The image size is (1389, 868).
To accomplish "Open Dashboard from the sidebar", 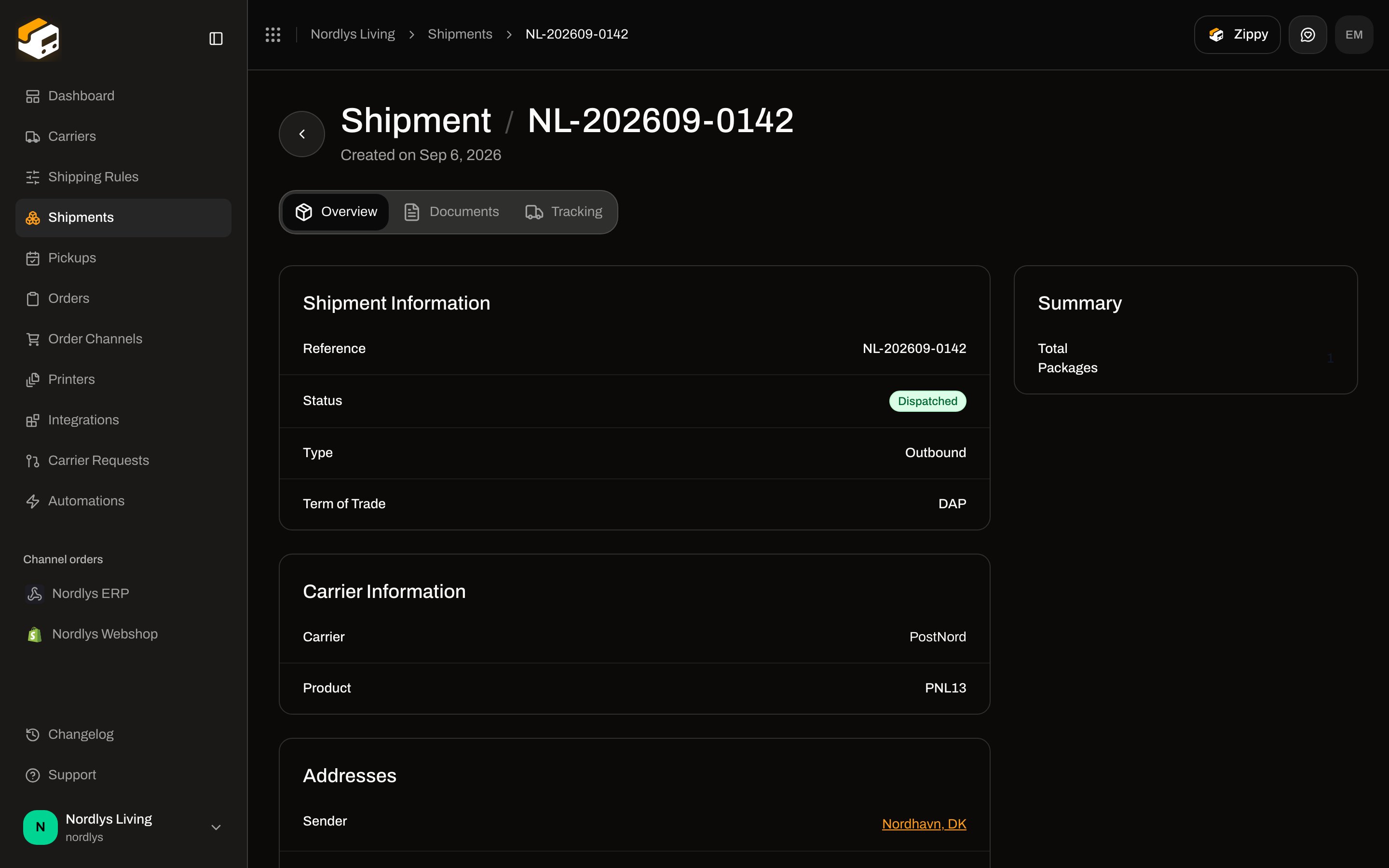I will [123, 96].
